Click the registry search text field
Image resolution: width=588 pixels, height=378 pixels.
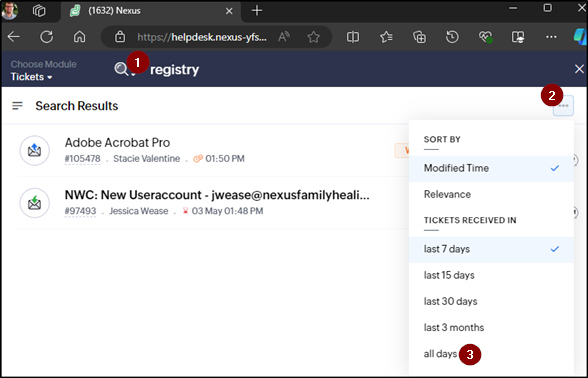tap(174, 69)
